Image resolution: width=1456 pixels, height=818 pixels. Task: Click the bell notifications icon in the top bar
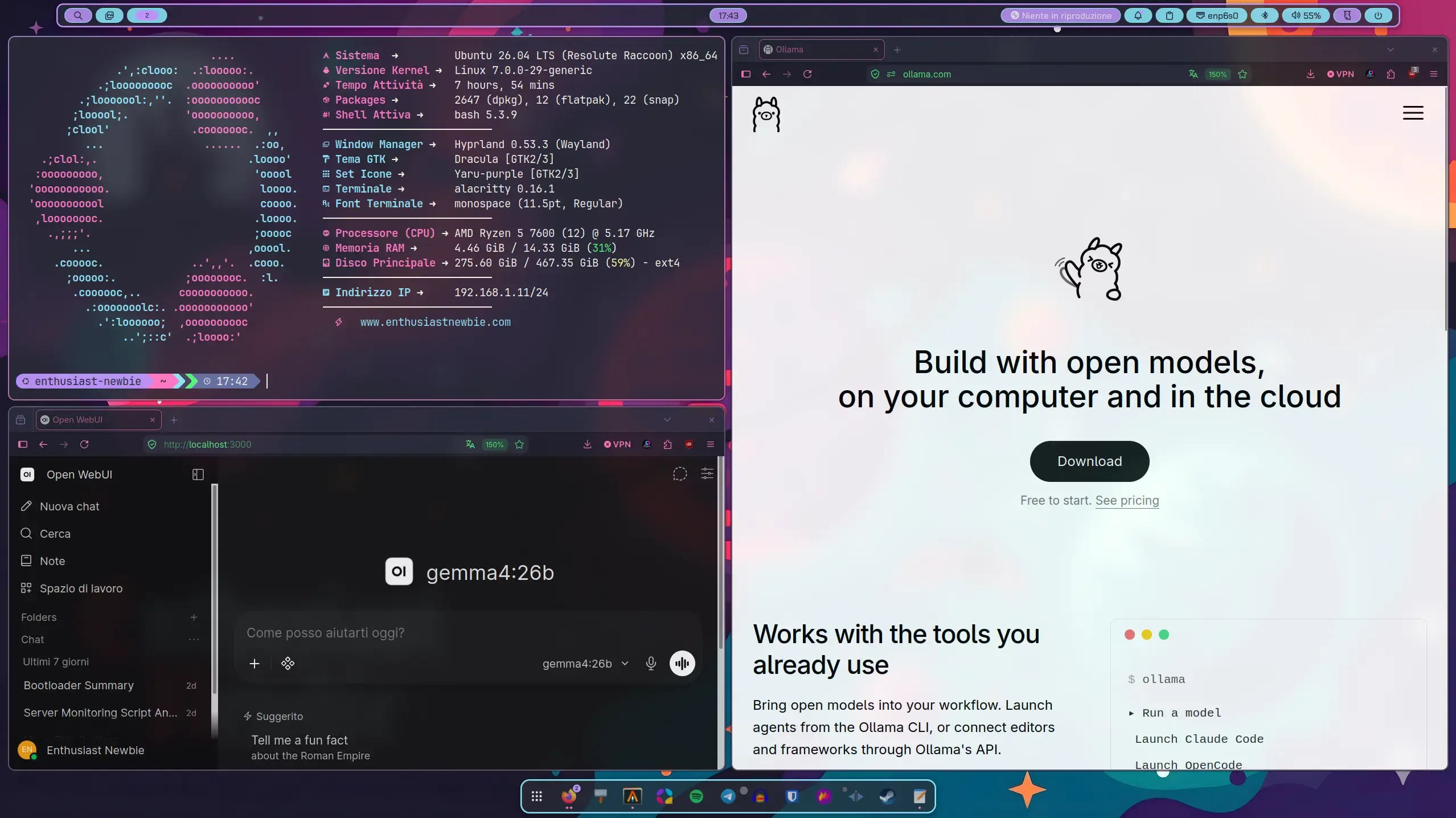[1138, 15]
